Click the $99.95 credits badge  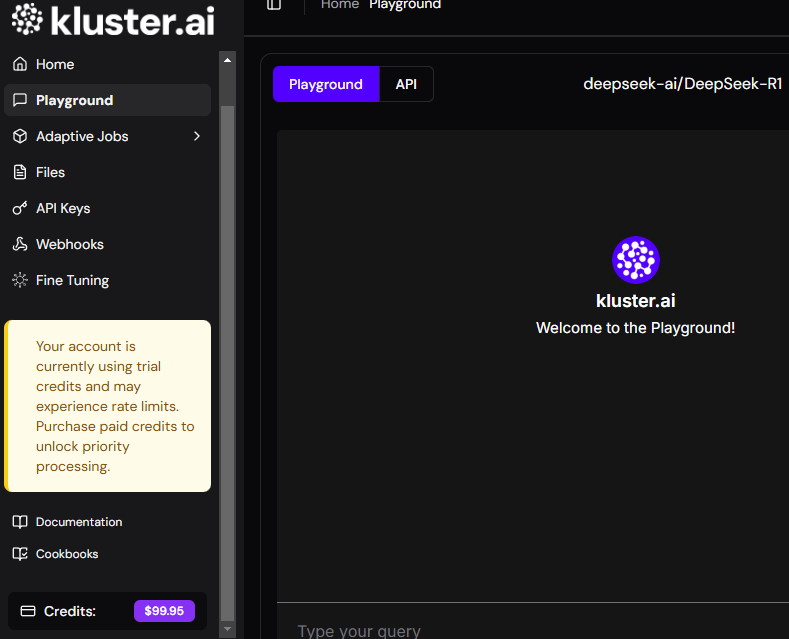tap(164, 611)
